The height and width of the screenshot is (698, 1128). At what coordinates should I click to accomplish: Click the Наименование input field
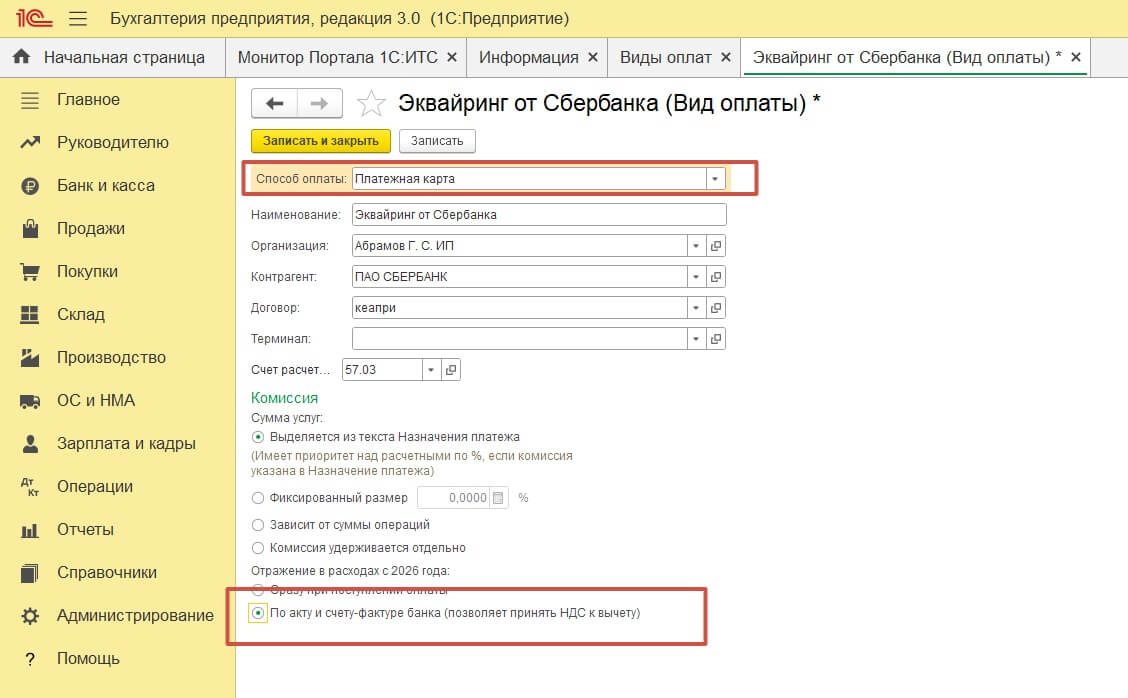pyautogui.click(x=539, y=215)
